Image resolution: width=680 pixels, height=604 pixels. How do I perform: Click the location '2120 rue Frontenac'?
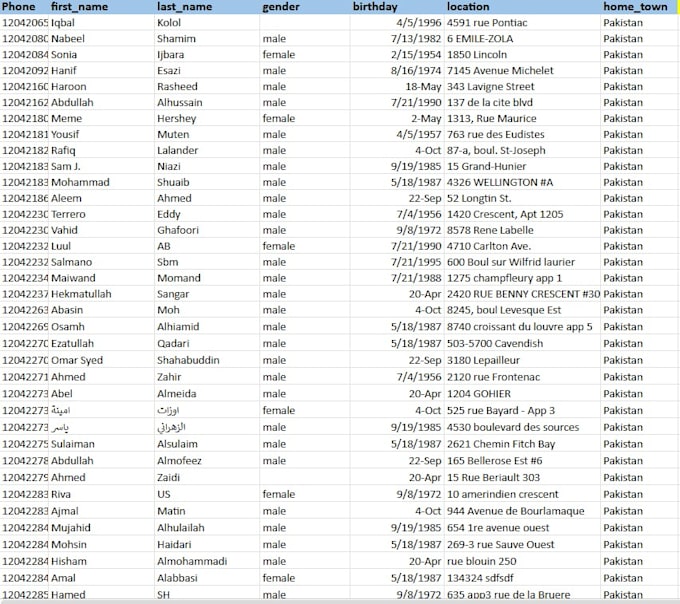coord(493,377)
